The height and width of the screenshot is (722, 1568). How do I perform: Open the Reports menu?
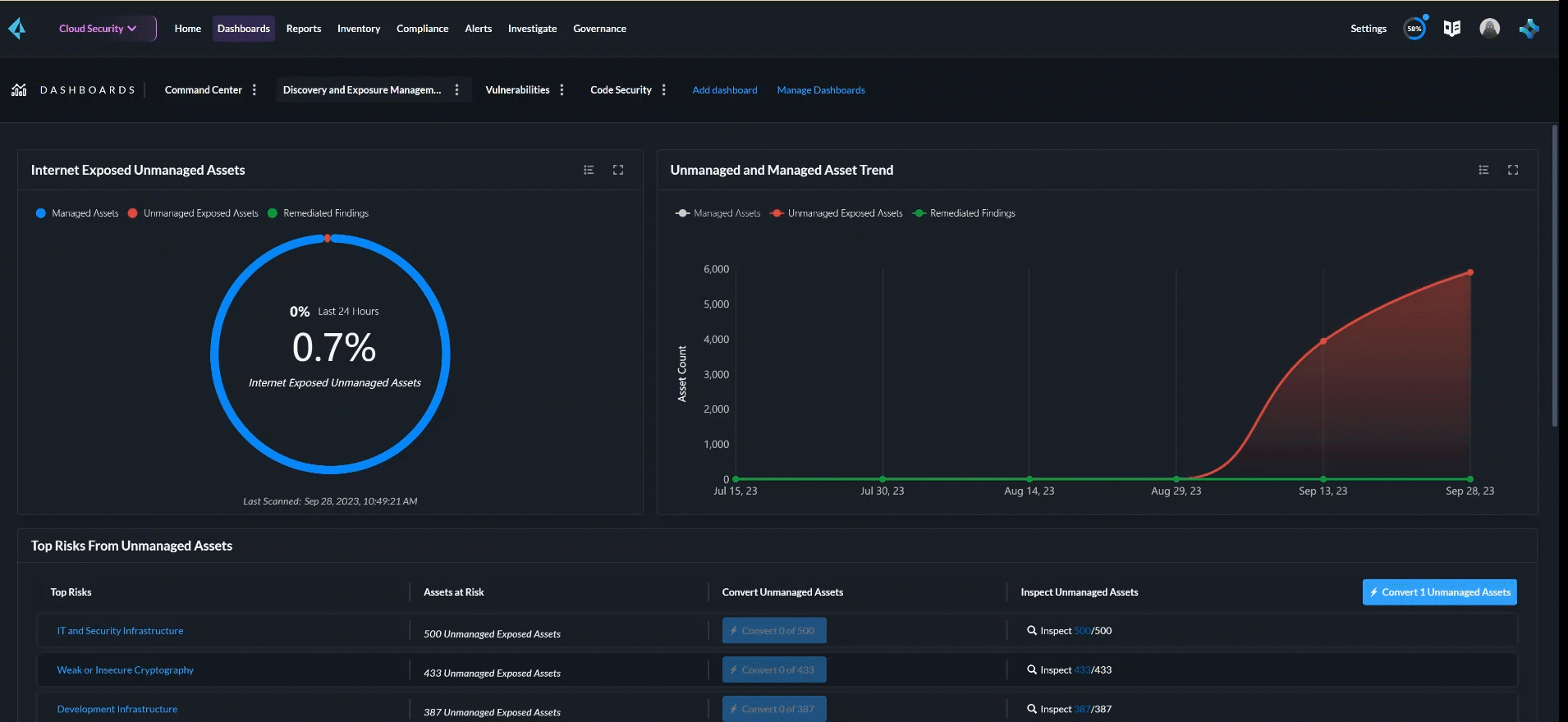pos(304,29)
